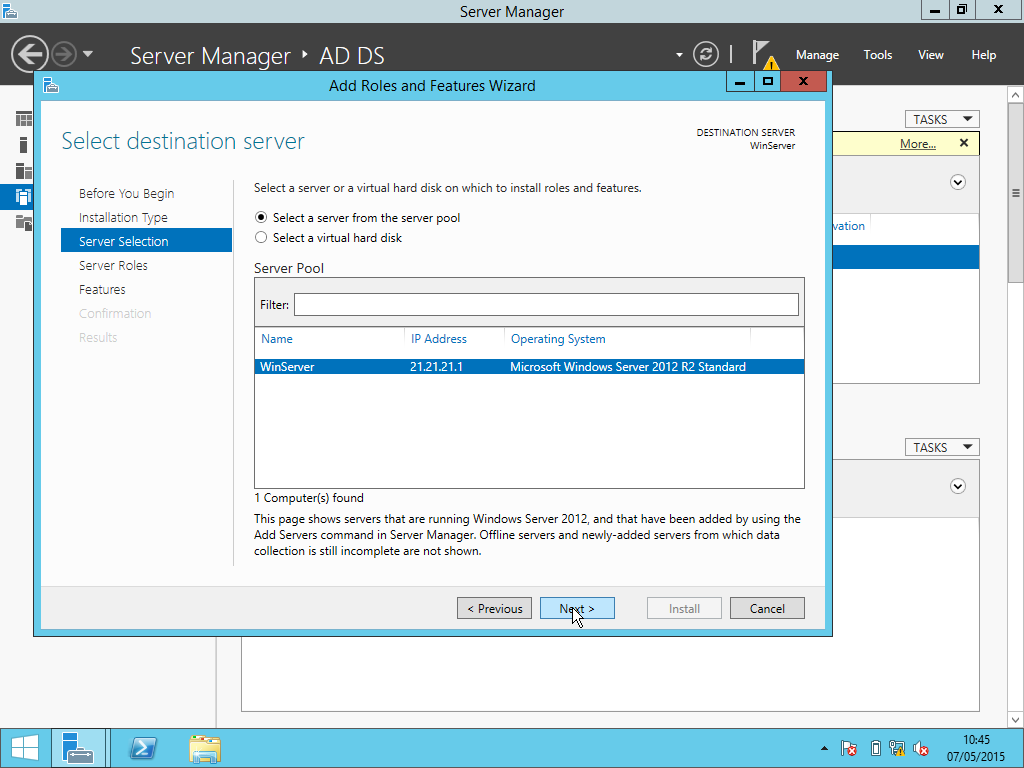Show hidden tray icons arrow

point(824,748)
